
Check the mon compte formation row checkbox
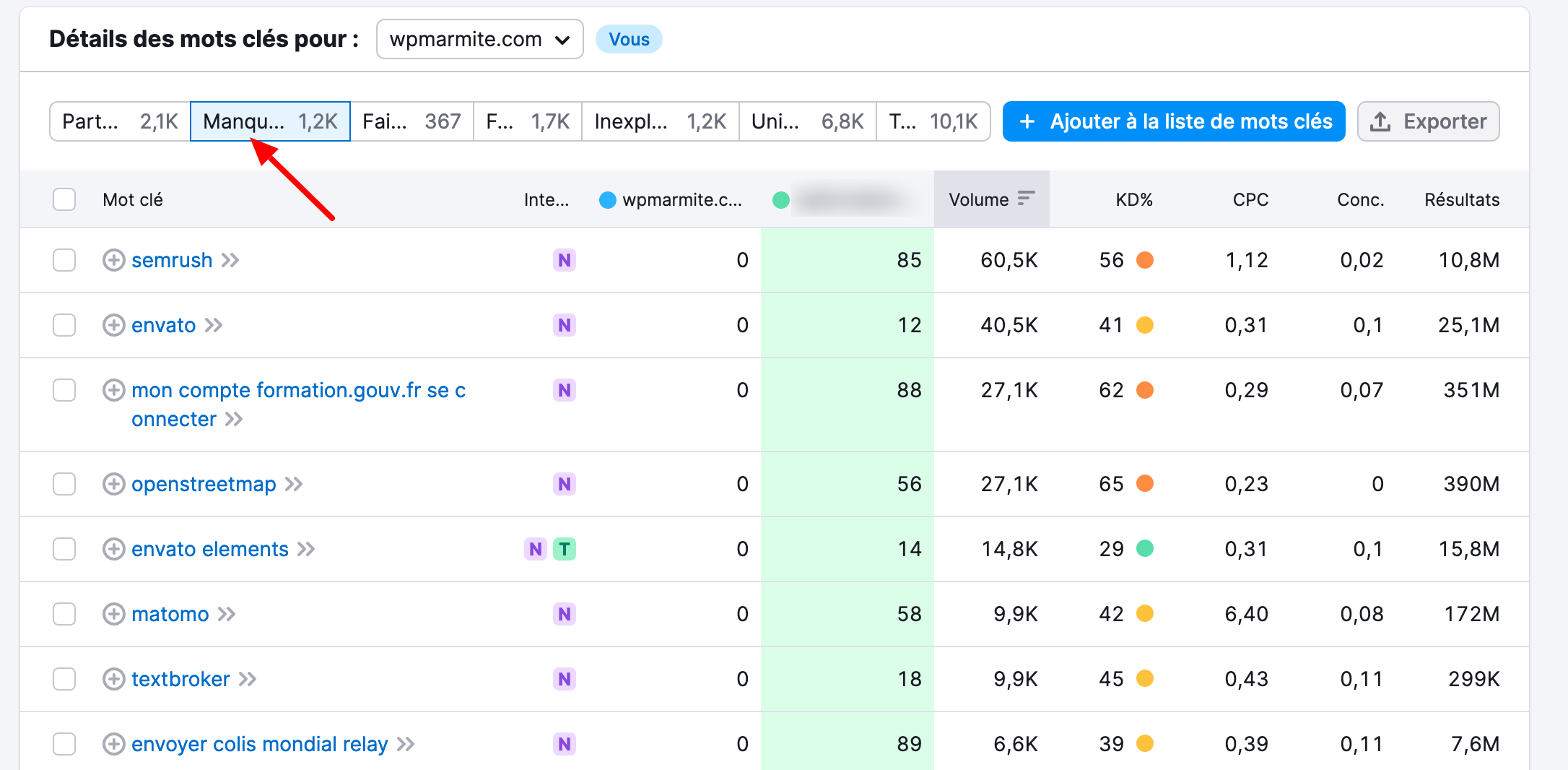tap(64, 390)
